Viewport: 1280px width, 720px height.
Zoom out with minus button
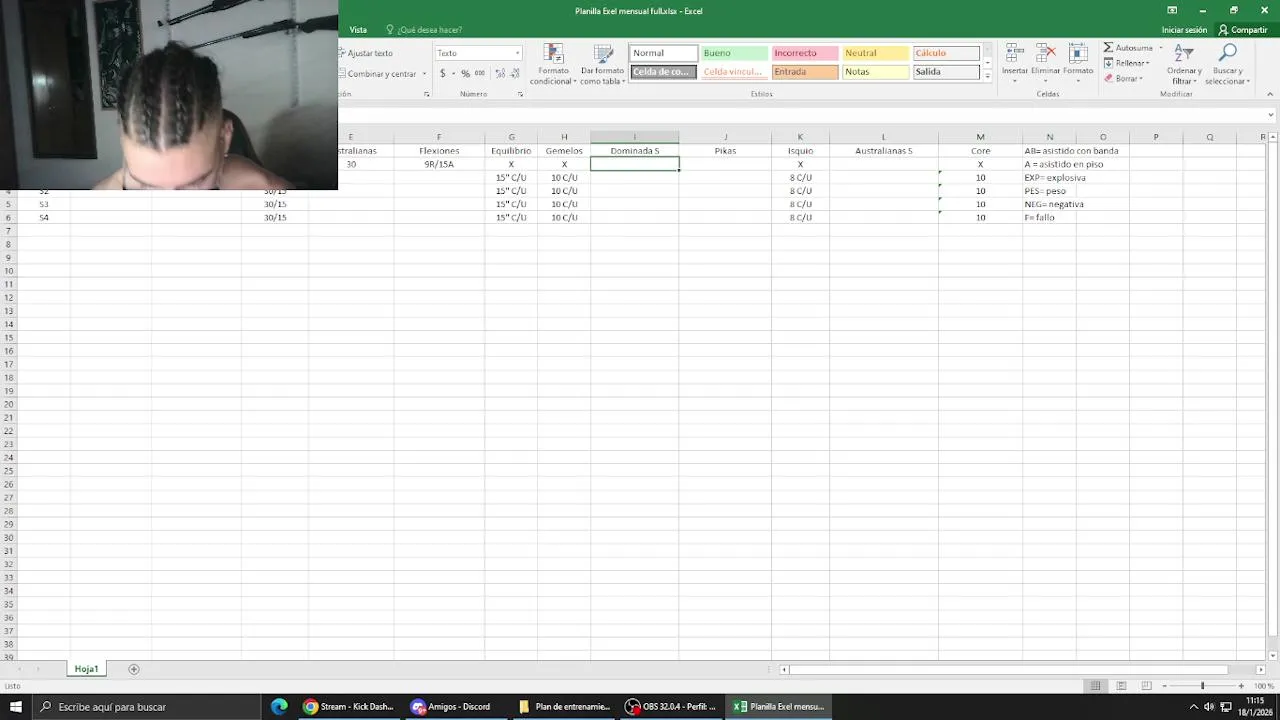(x=1165, y=686)
